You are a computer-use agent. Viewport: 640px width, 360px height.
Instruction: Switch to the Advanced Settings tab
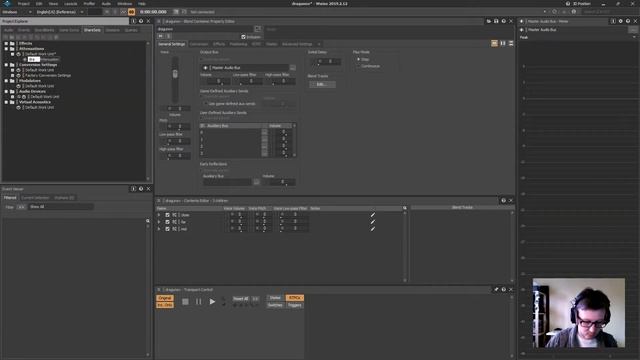pyautogui.click(x=297, y=44)
